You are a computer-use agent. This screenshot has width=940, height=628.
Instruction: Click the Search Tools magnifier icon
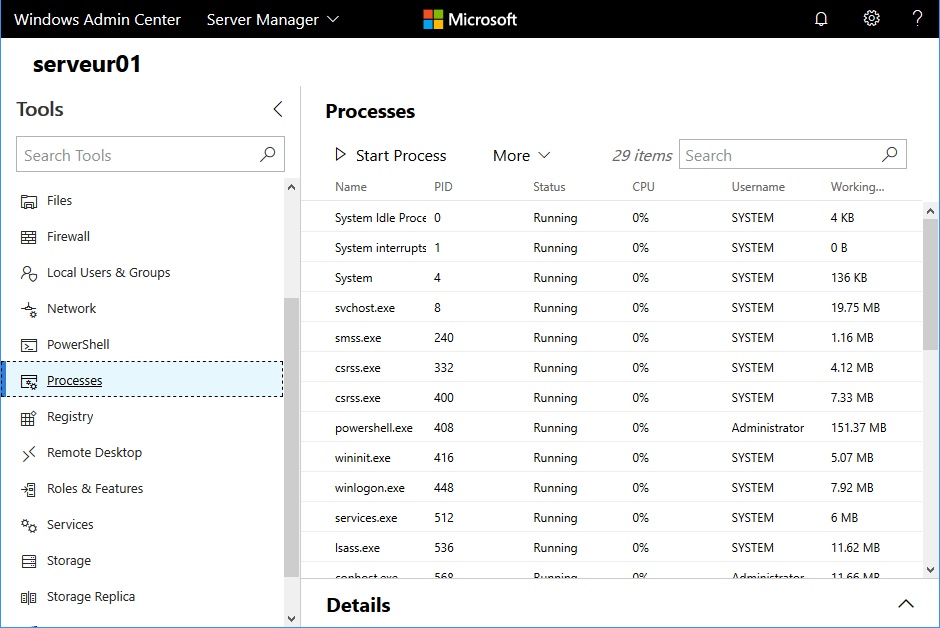267,155
